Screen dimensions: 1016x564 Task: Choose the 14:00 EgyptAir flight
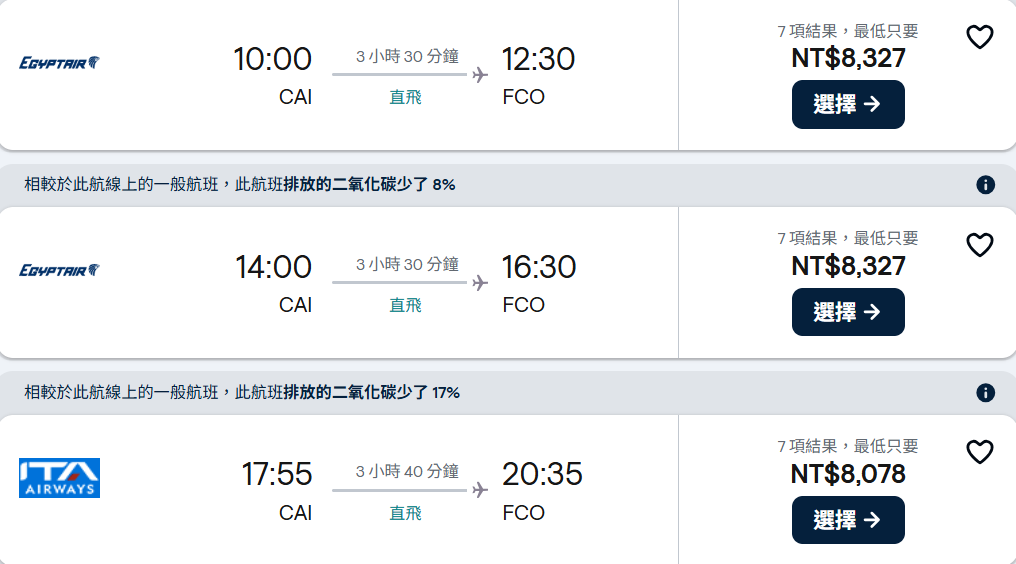pyautogui.click(x=848, y=312)
